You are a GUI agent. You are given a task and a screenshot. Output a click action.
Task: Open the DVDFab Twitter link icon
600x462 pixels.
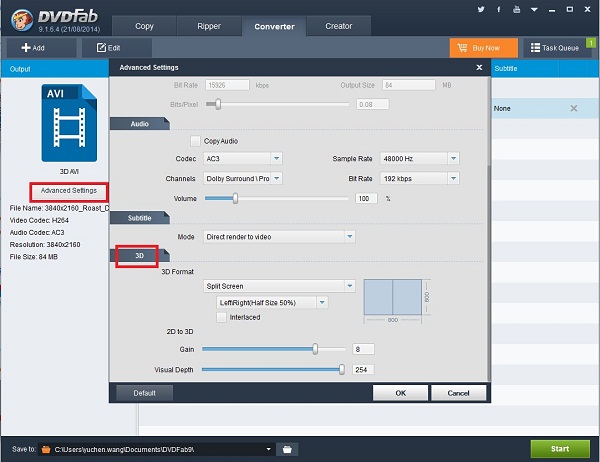pos(481,10)
